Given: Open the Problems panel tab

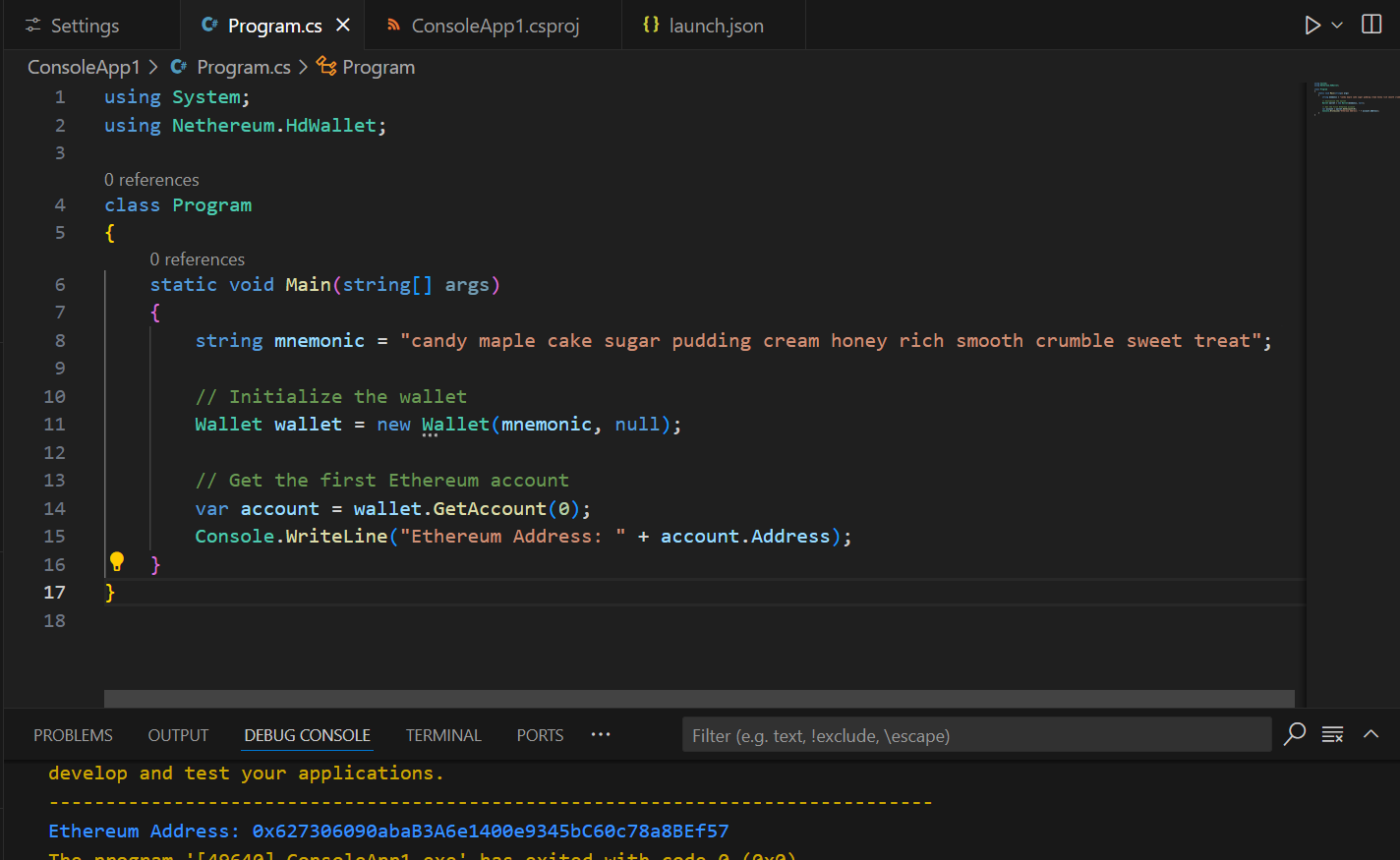Looking at the screenshot, I should pos(73,735).
